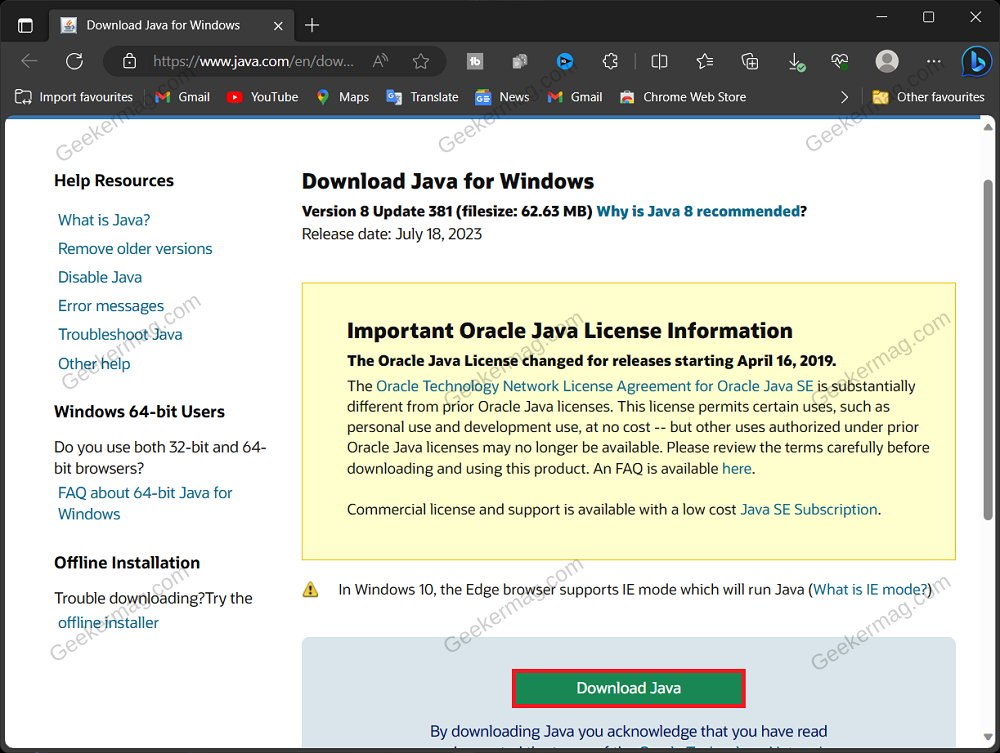Open Settings and more ellipsis
Screen dimensions: 1000x753
[x=934, y=61]
